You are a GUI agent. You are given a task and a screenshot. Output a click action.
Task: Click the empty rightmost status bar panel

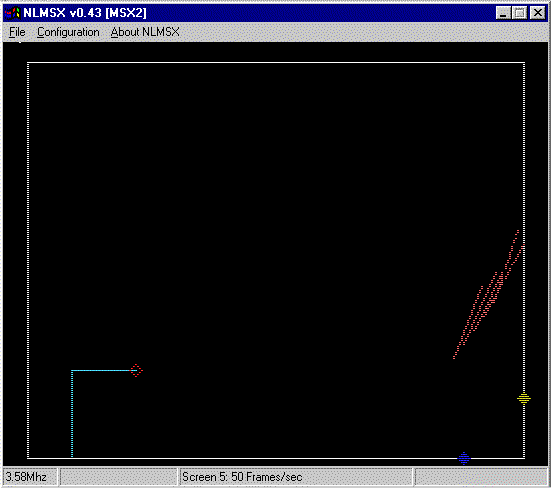click(x=481, y=477)
